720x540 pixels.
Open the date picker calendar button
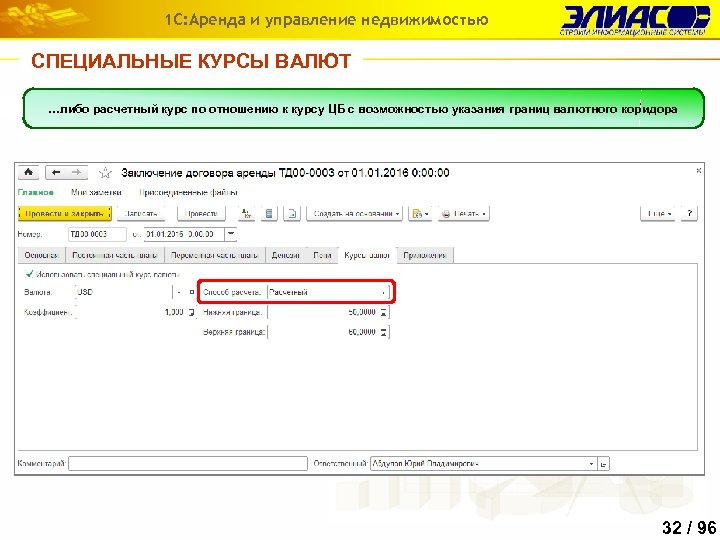click(231, 234)
